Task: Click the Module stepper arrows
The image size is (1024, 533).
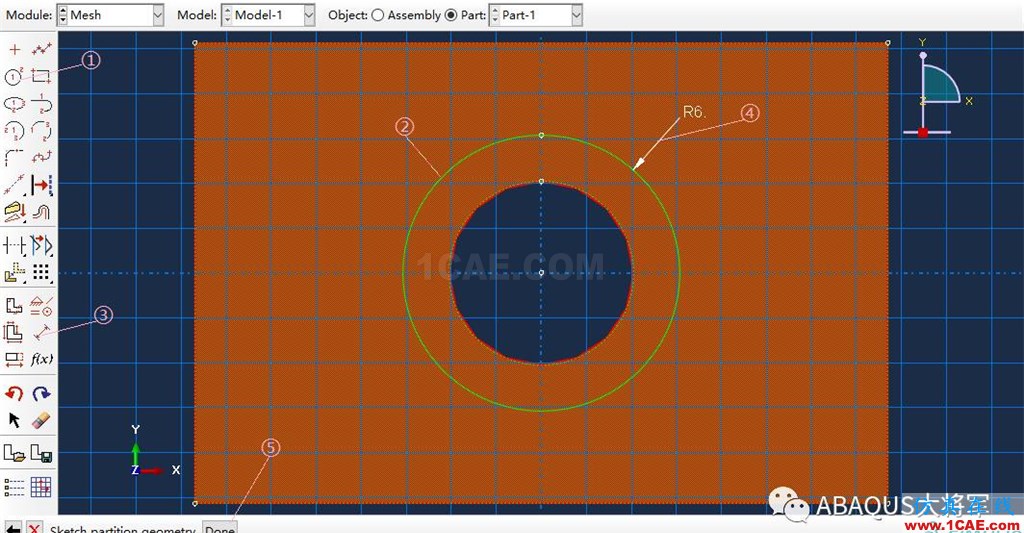Action: point(63,15)
